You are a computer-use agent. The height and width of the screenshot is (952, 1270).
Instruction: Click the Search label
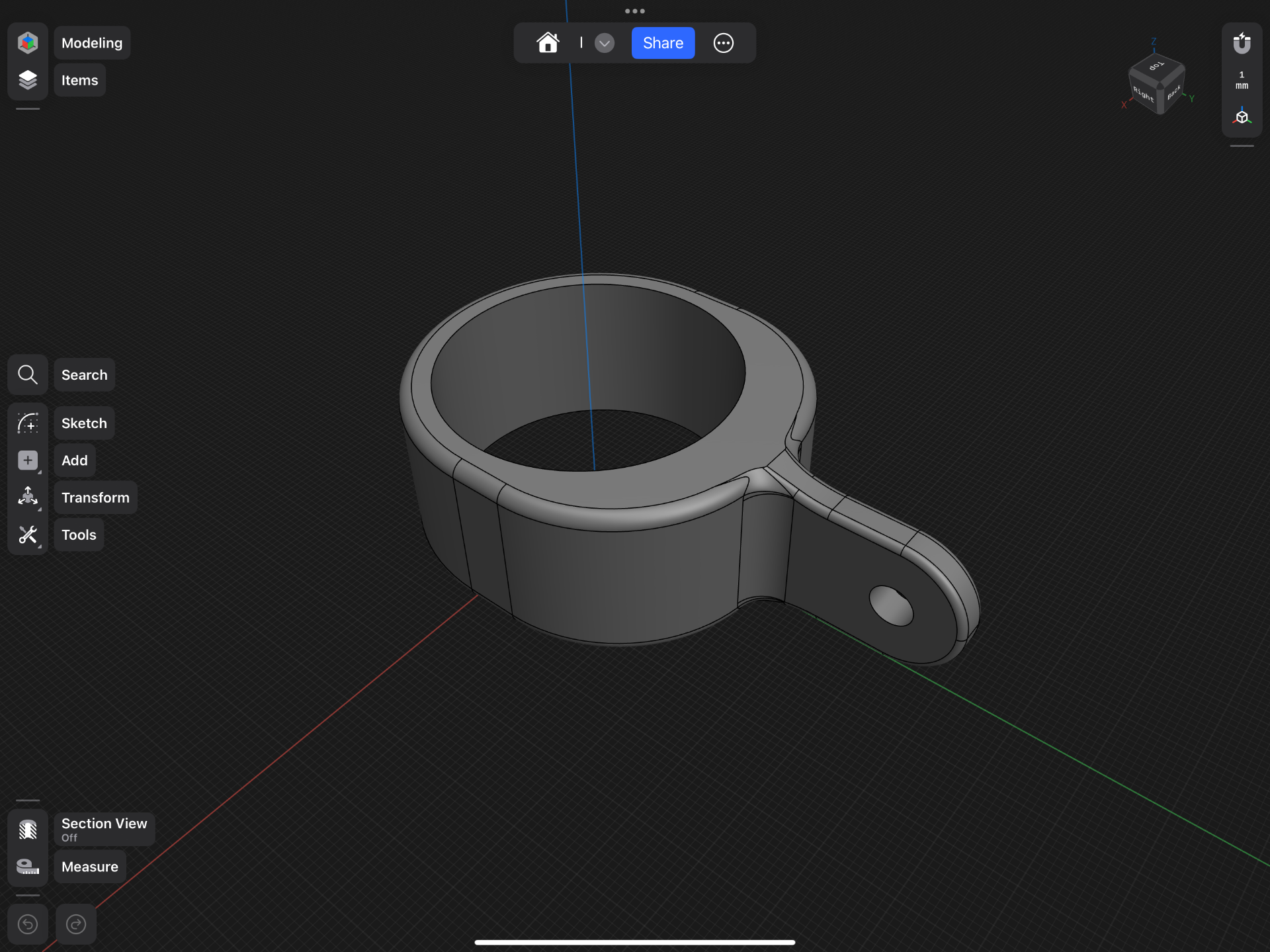pyautogui.click(x=84, y=375)
